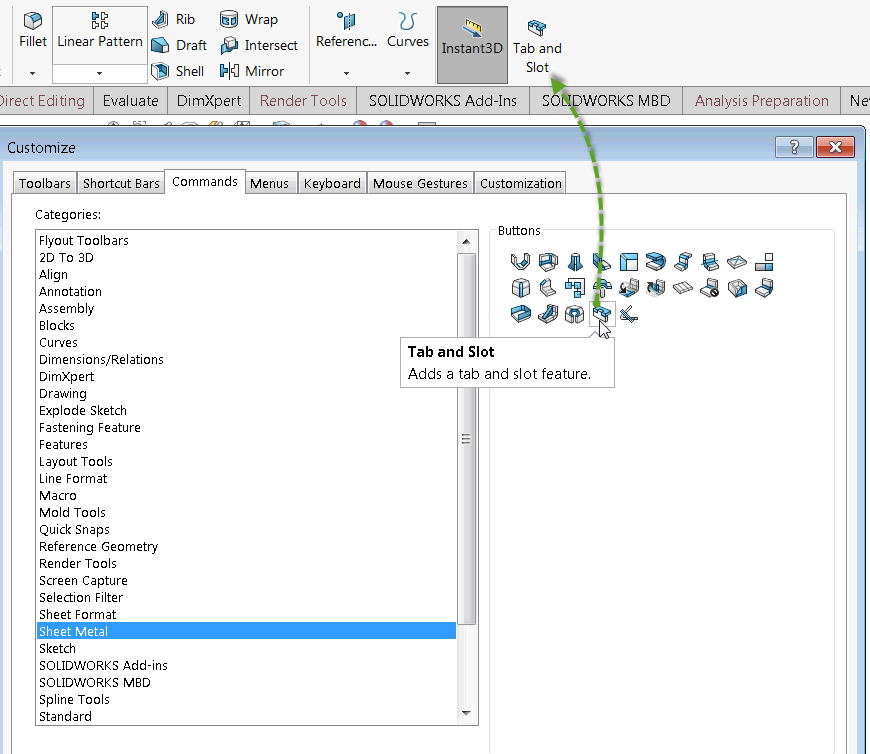Click the categories list scrollbar thumb

pos(467,439)
